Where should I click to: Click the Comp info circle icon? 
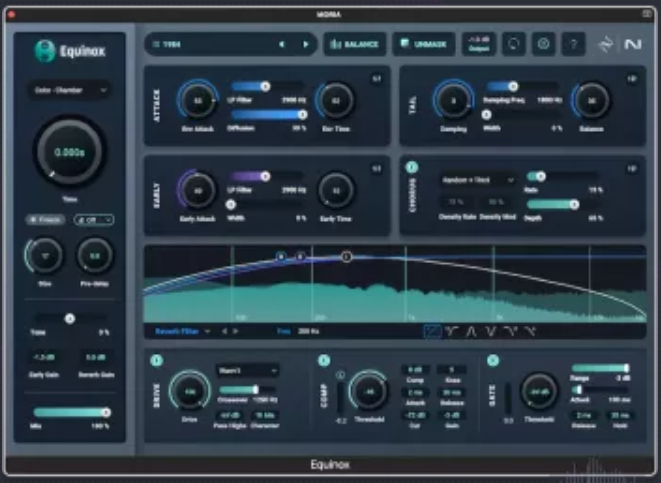click(340, 374)
